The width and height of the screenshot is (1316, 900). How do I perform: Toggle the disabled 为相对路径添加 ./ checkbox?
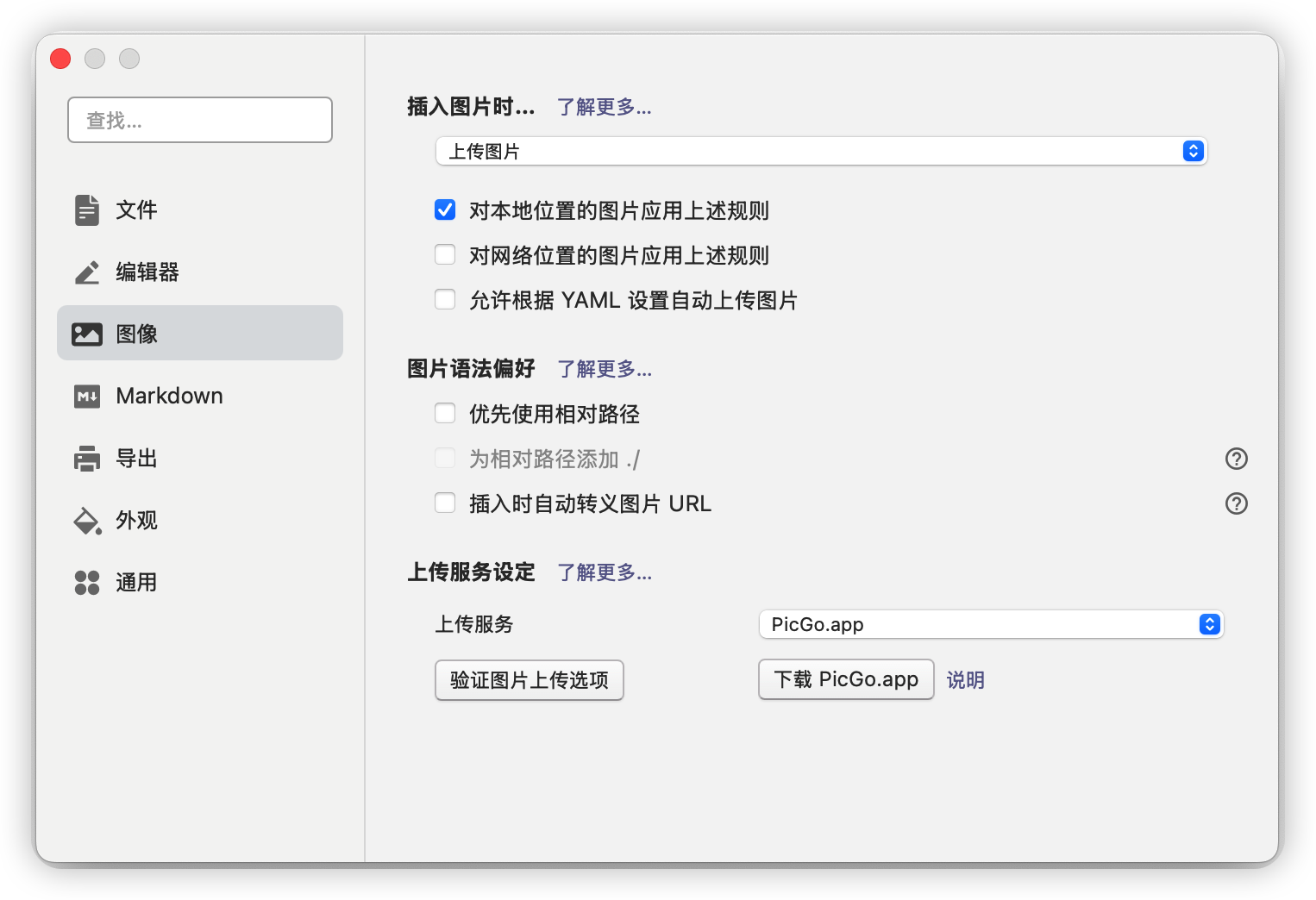(x=445, y=458)
